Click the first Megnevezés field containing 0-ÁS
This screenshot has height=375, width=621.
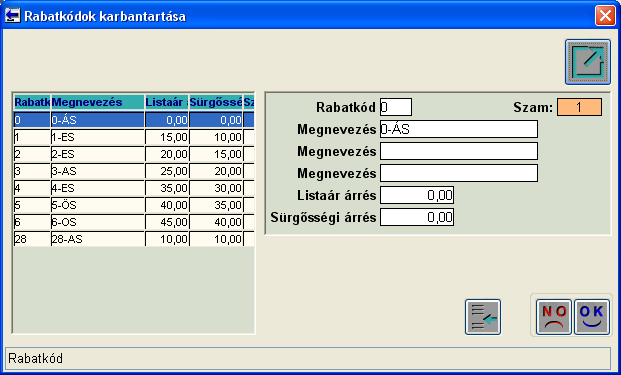pos(459,129)
